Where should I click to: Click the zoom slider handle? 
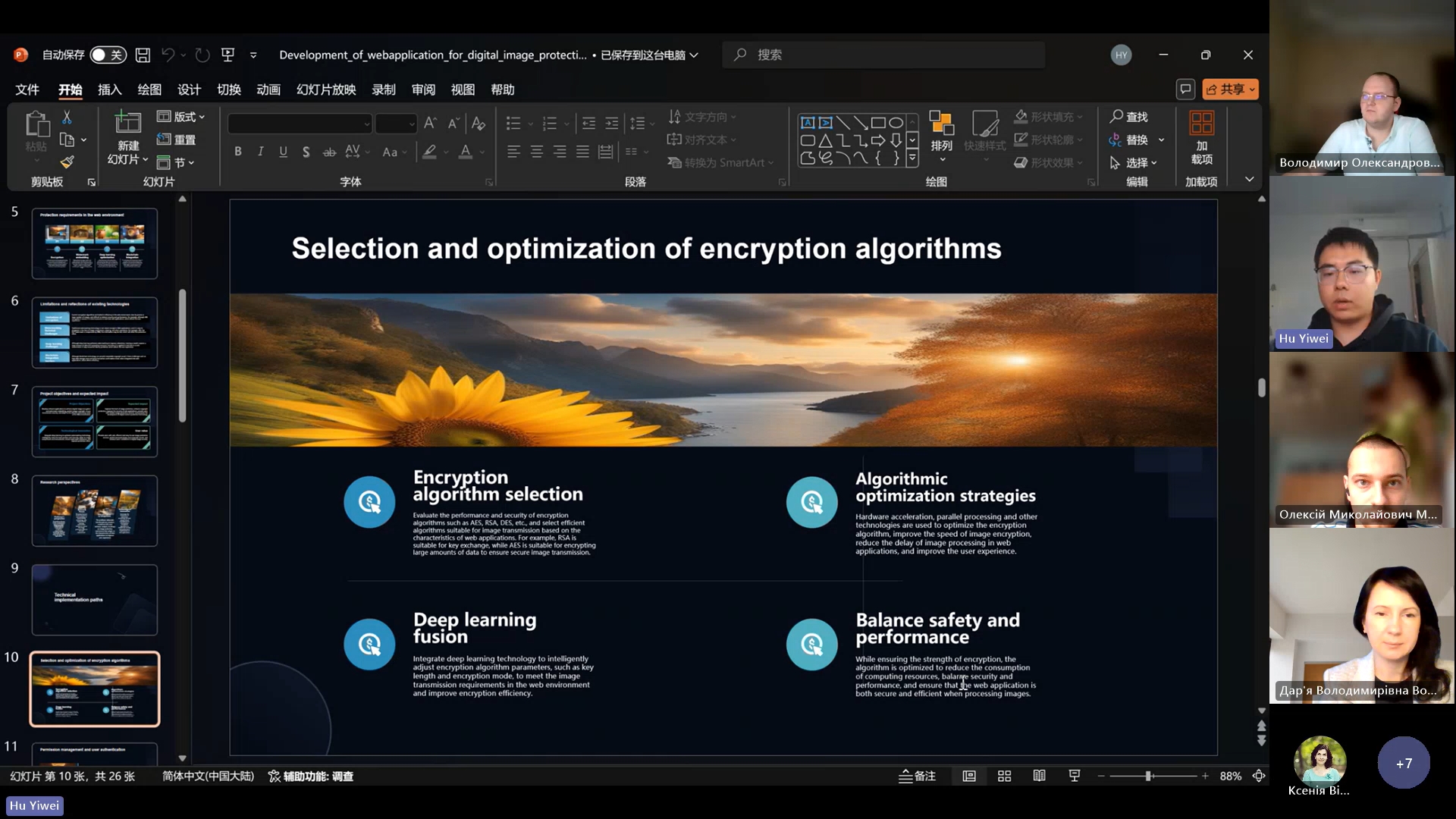click(x=1148, y=776)
